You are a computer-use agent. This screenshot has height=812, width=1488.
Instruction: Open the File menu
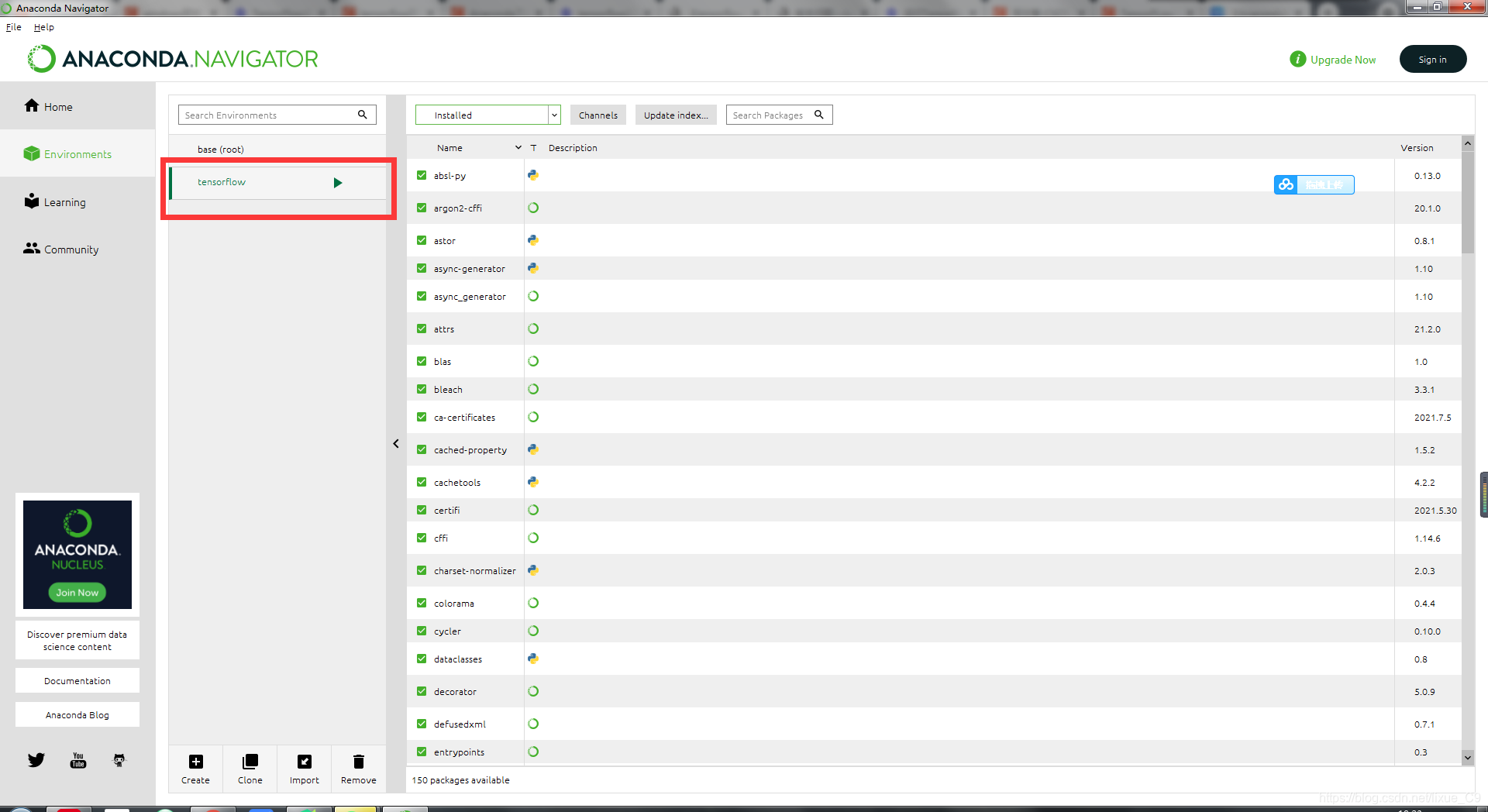point(13,27)
